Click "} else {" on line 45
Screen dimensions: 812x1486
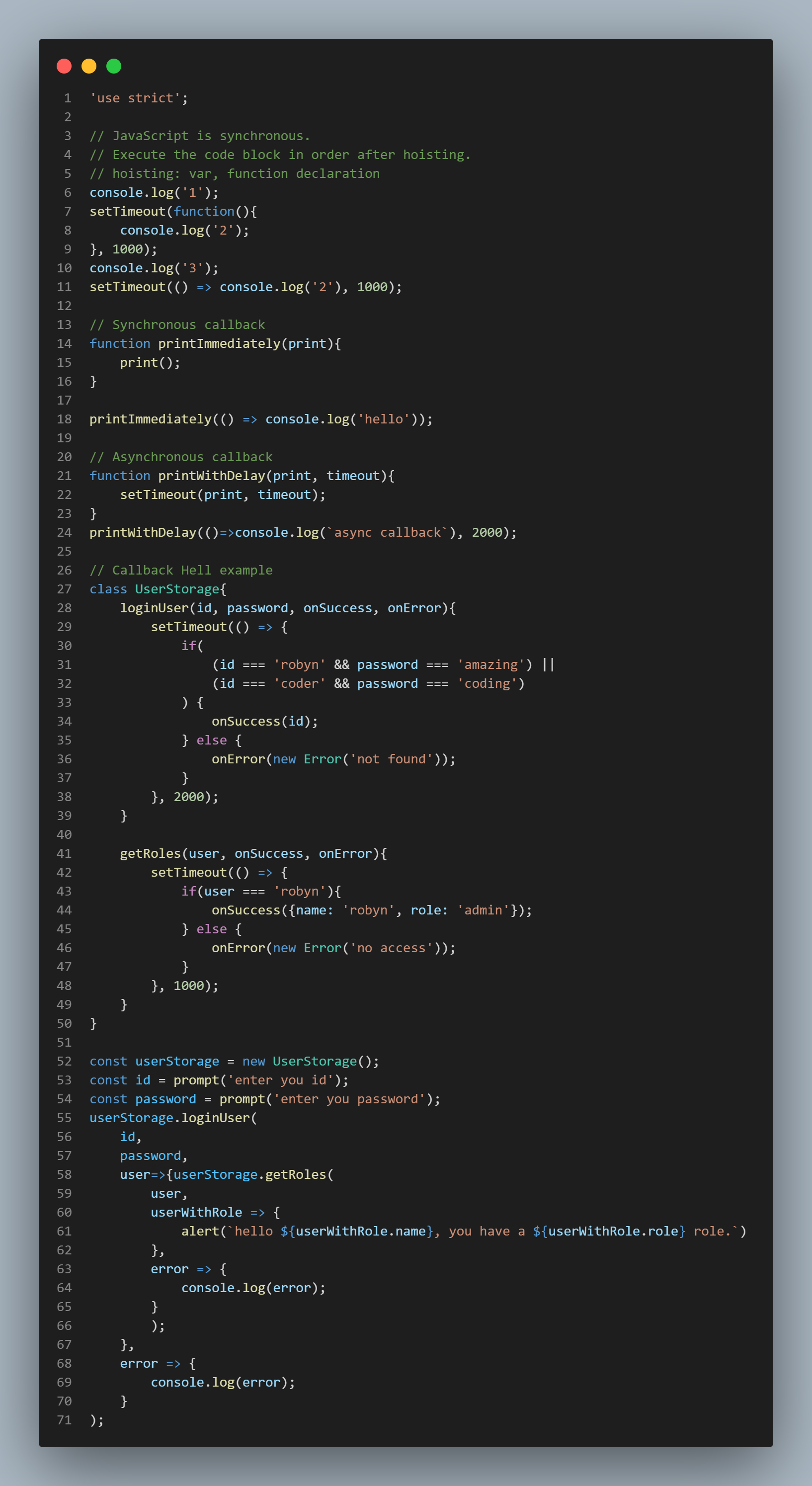211,929
